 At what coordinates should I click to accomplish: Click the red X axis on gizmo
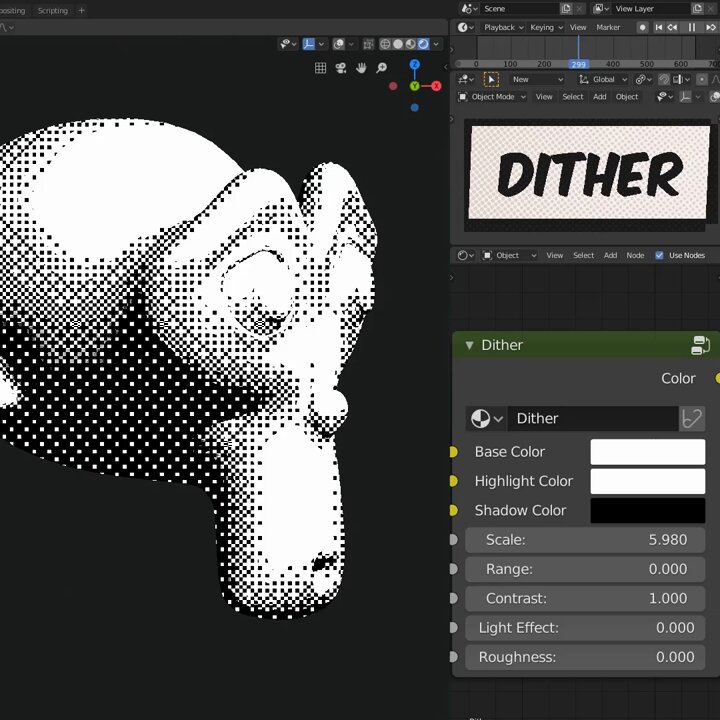tap(436, 86)
